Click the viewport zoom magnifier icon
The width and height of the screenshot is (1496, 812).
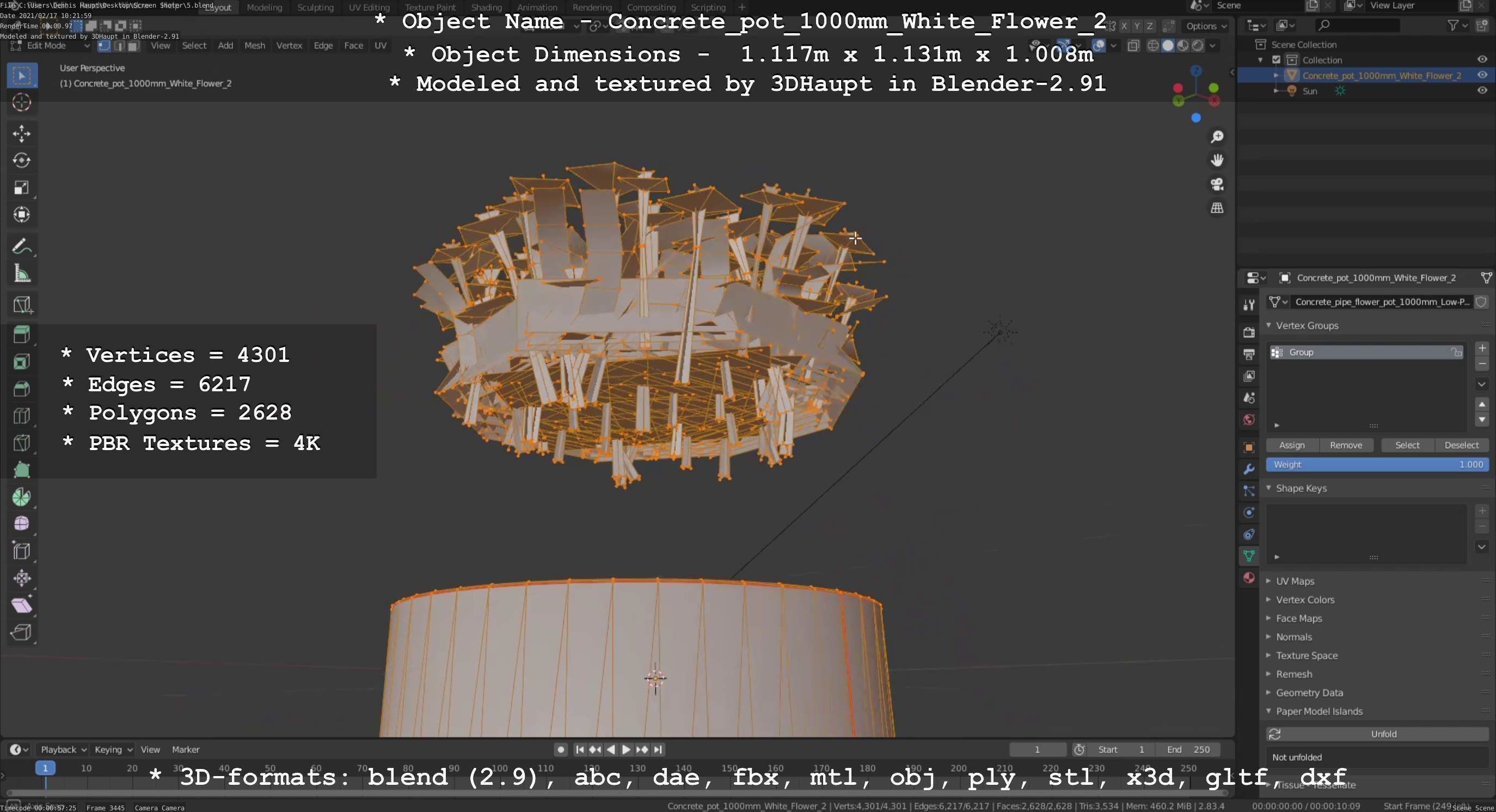[x=1217, y=137]
